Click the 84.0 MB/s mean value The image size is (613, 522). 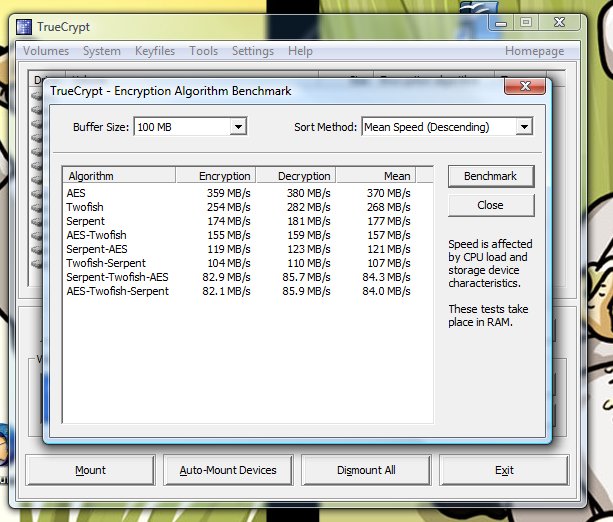point(386,291)
